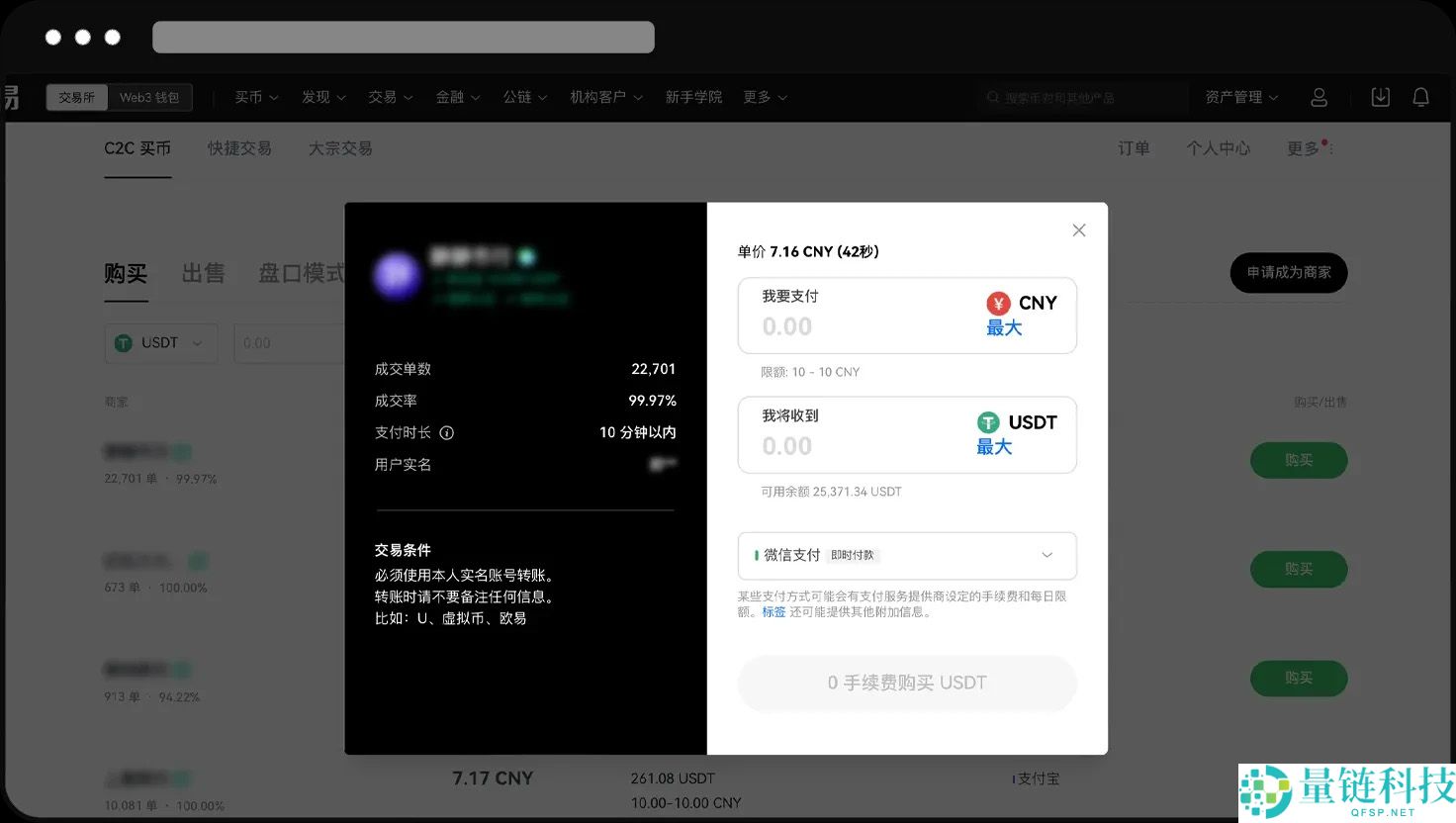1456x823 pixels.
Task: Click the 标签 link below payment method
Action: click(773, 611)
